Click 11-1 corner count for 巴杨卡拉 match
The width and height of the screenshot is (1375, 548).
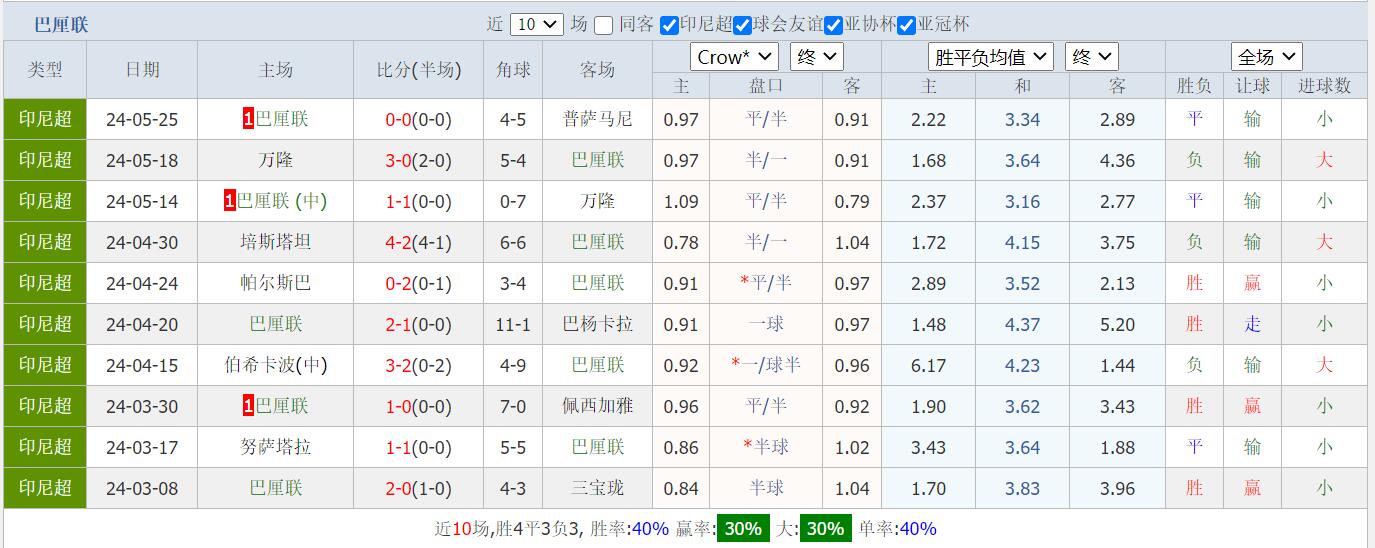point(512,324)
